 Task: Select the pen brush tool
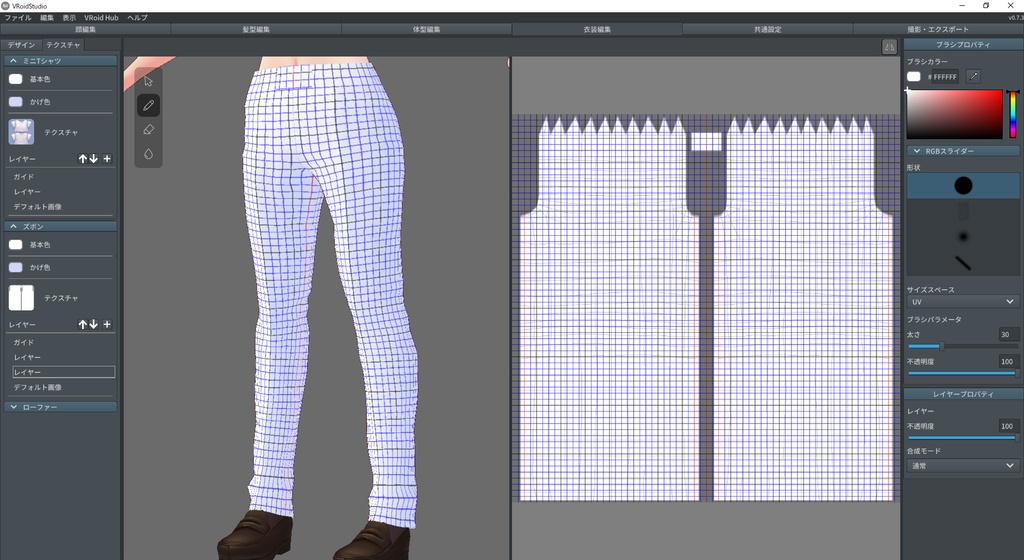(x=148, y=105)
